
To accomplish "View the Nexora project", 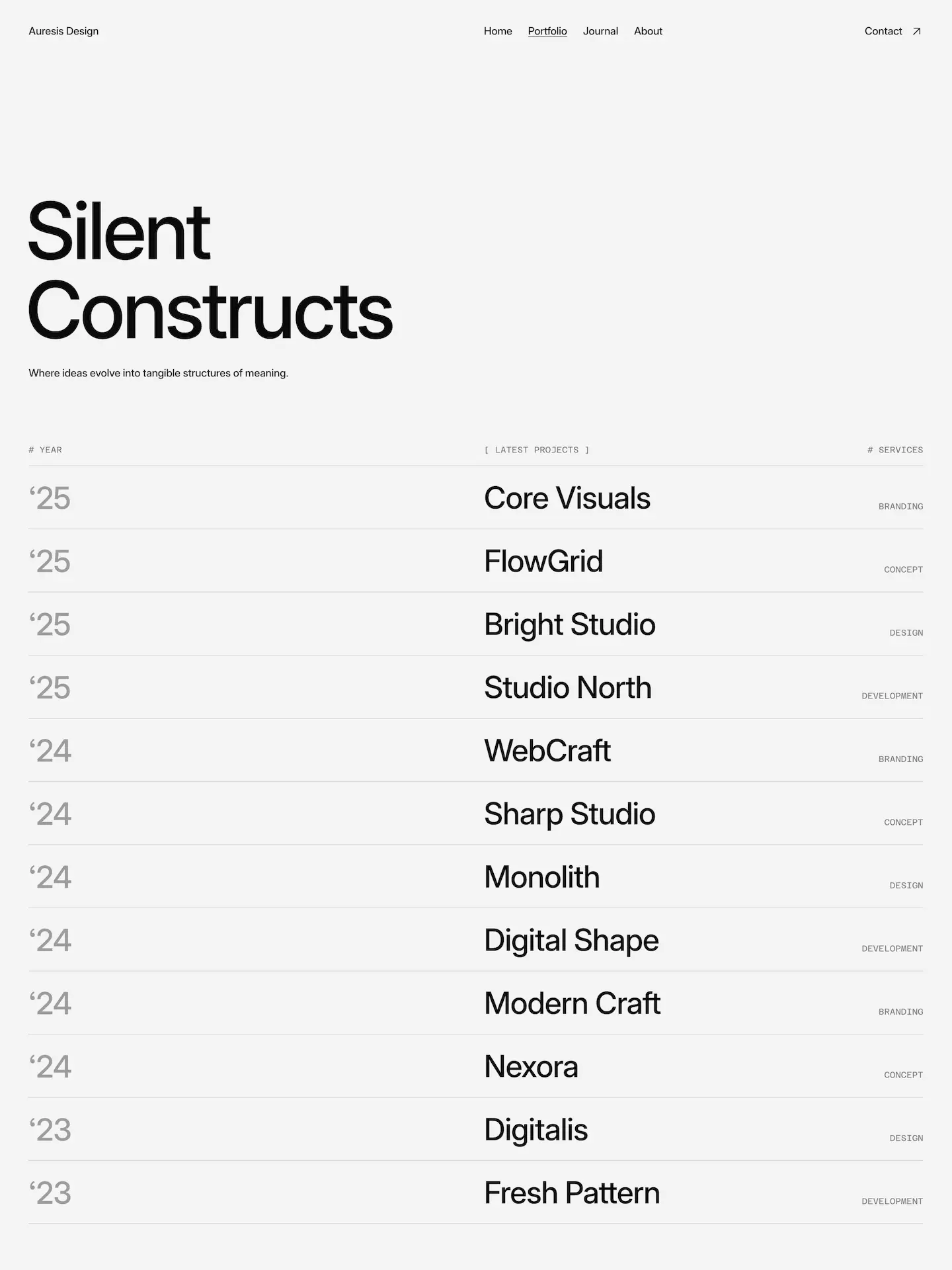I will tap(531, 1067).
